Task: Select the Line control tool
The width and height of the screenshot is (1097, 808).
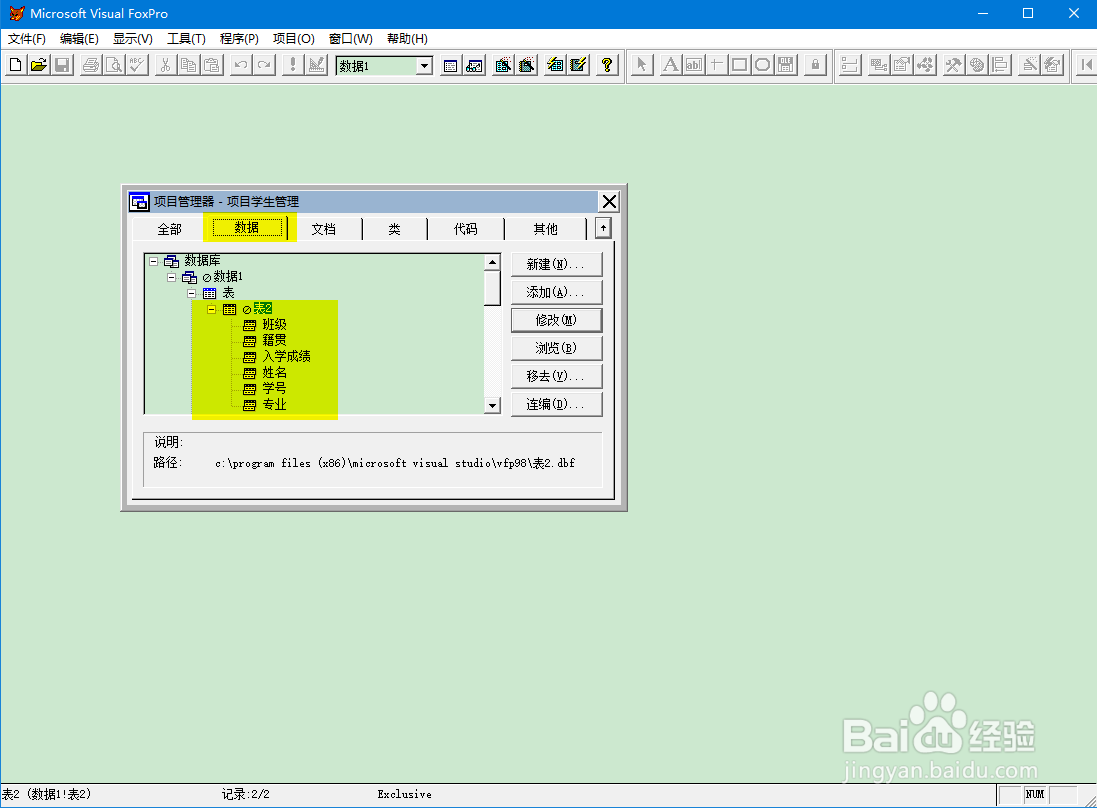Action: click(x=716, y=65)
